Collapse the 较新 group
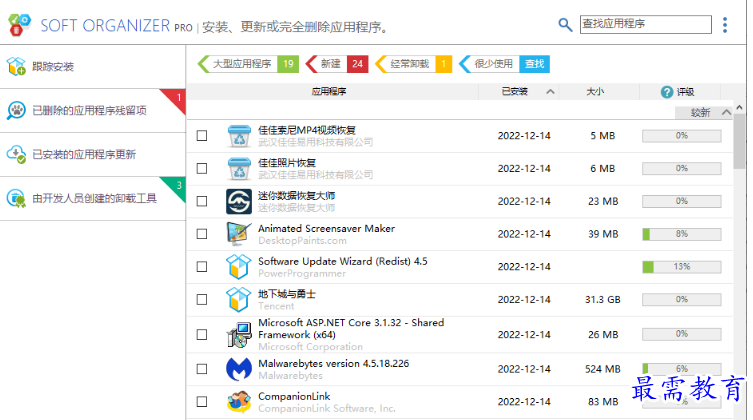This screenshot has width=753, height=420. (726, 112)
